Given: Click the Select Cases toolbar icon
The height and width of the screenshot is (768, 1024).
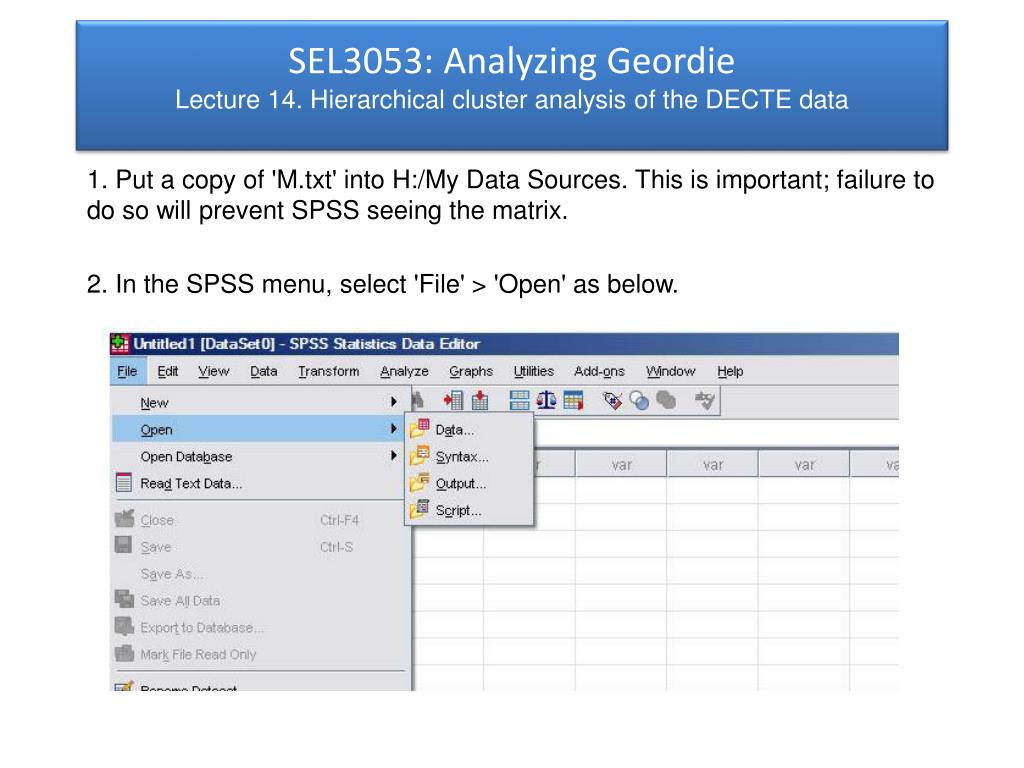Looking at the screenshot, I should [x=573, y=400].
